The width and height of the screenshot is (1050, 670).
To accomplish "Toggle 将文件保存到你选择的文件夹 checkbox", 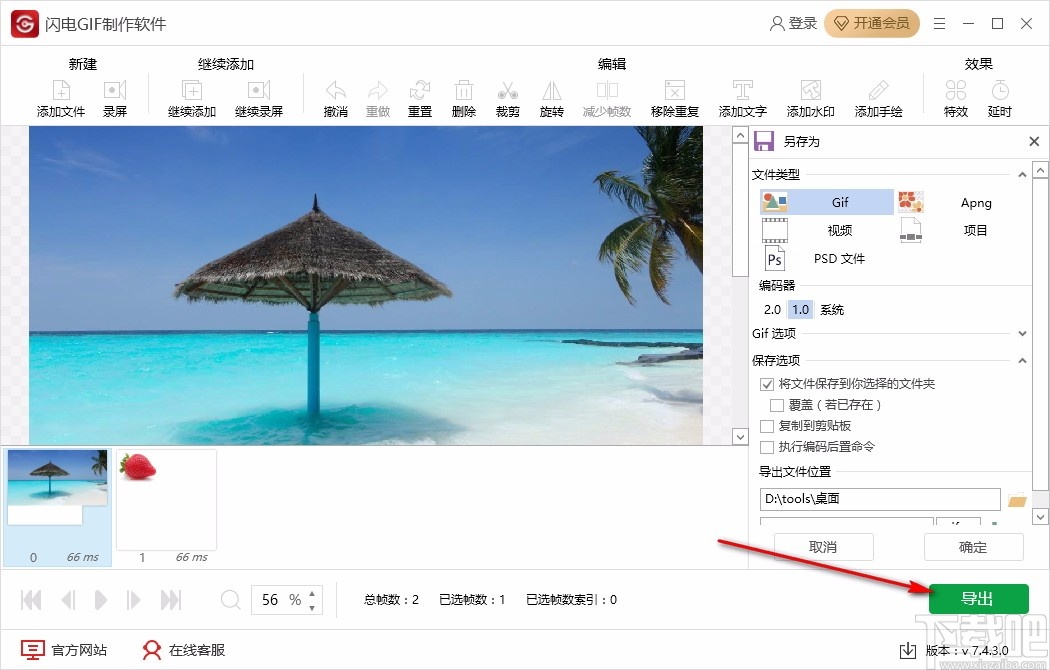I will point(767,384).
